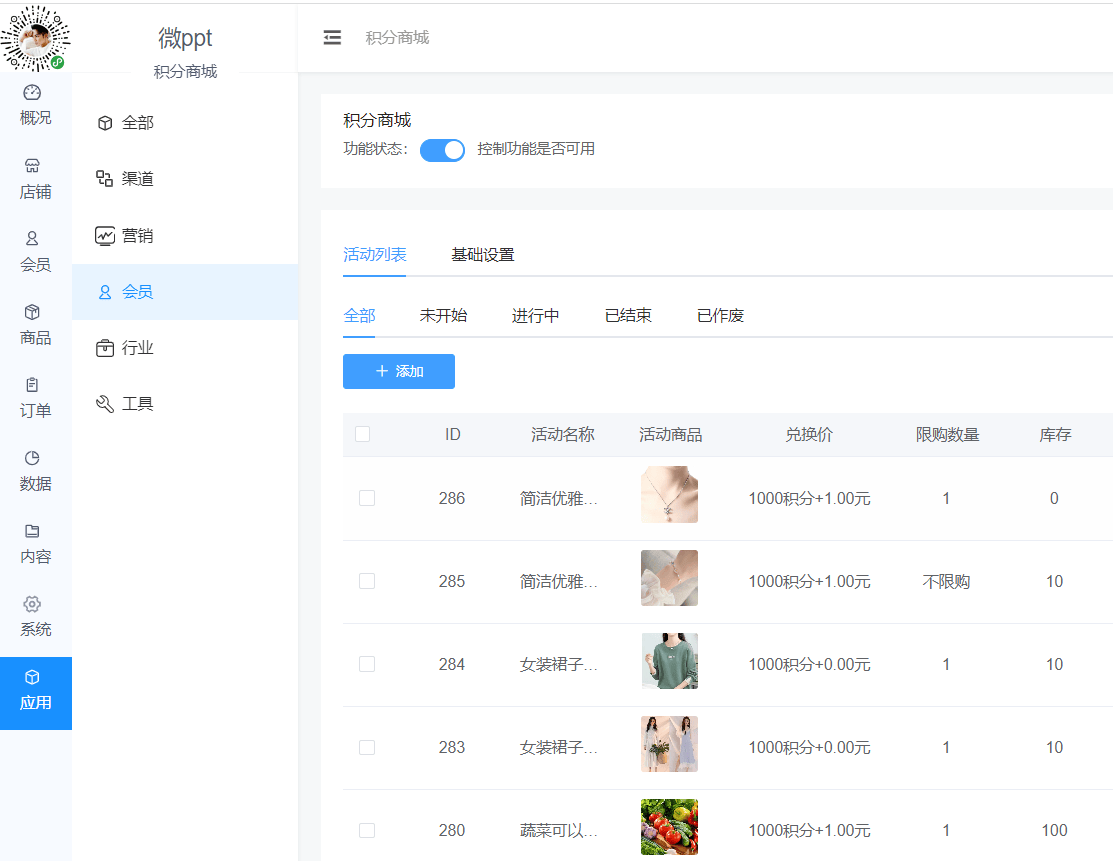
Task: Select 渠道 in the app category menu
Action: [137, 179]
